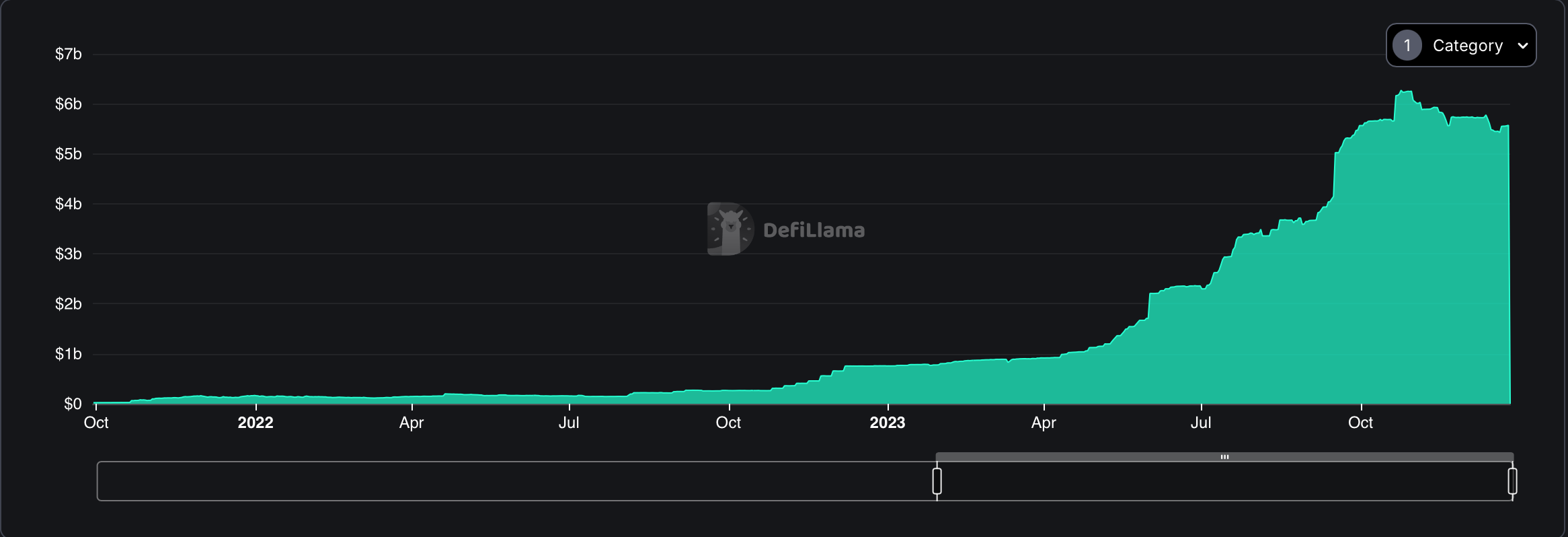Click the right range slider handle
This screenshot has width=1568, height=537.
coord(1512,481)
